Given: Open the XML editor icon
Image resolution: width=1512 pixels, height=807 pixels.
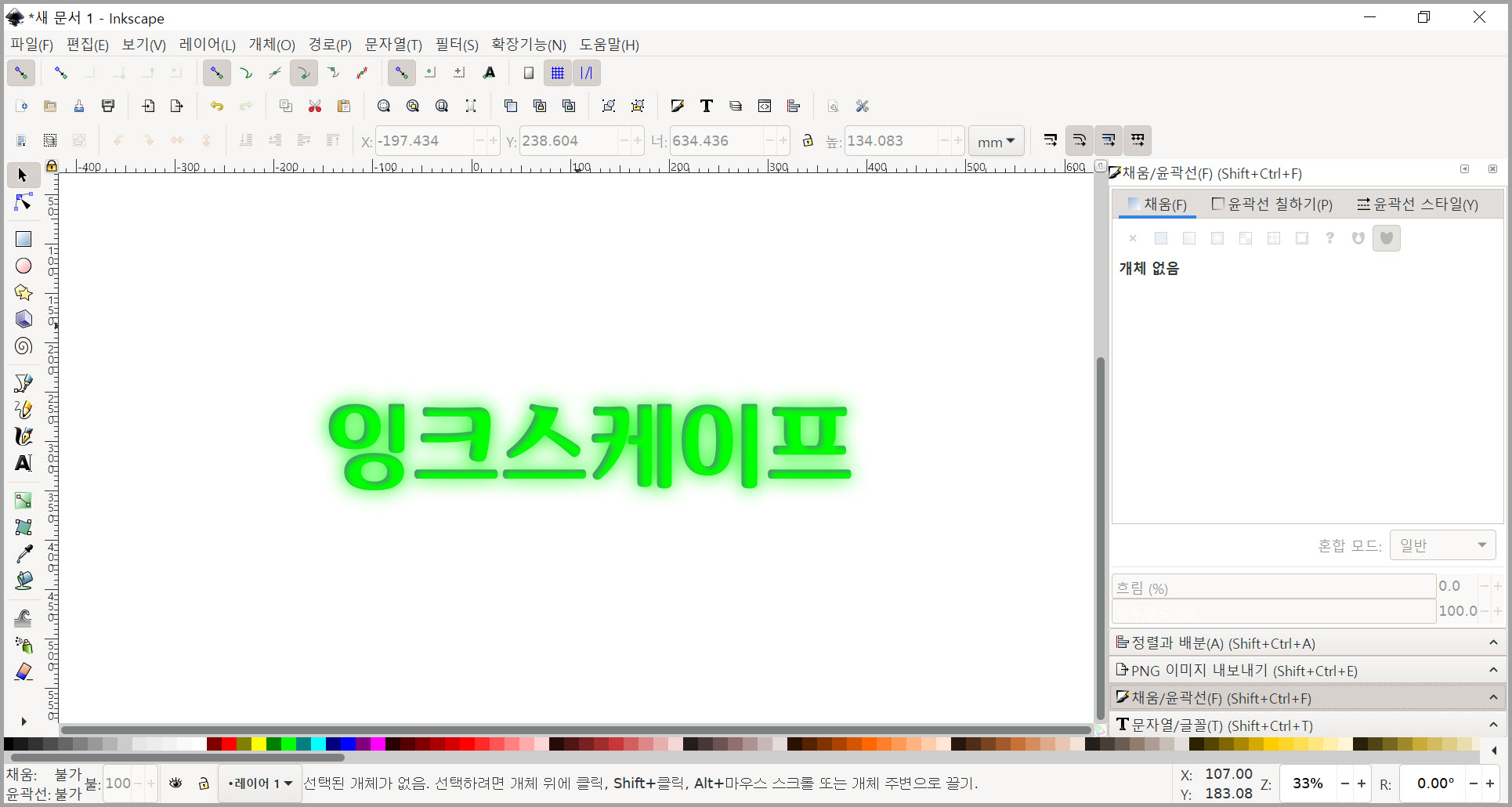Looking at the screenshot, I should (765, 107).
